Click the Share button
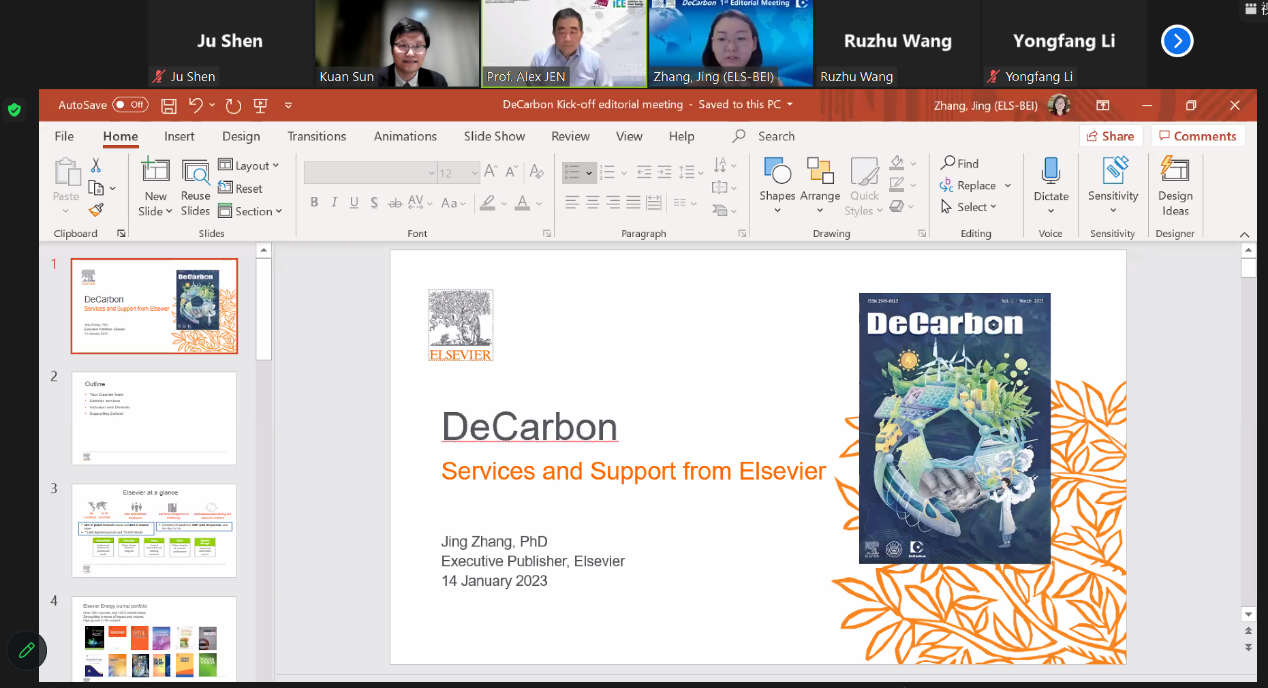Image resolution: width=1268 pixels, height=688 pixels. click(x=1110, y=136)
